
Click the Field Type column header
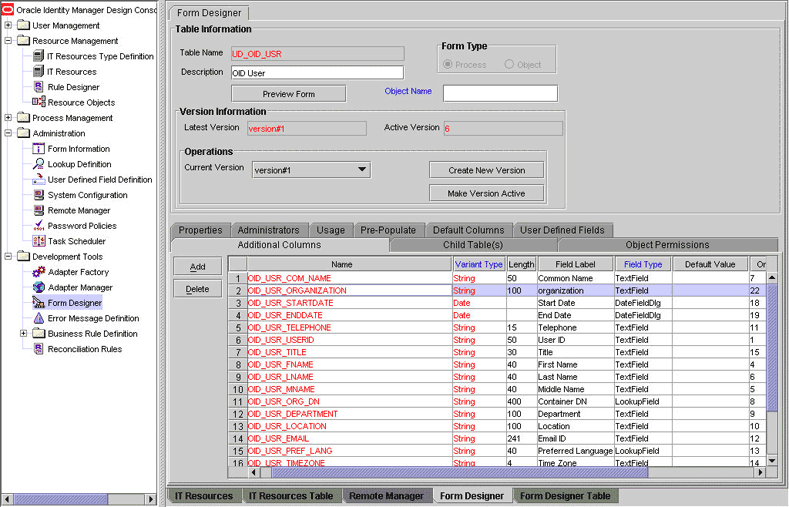point(643,264)
